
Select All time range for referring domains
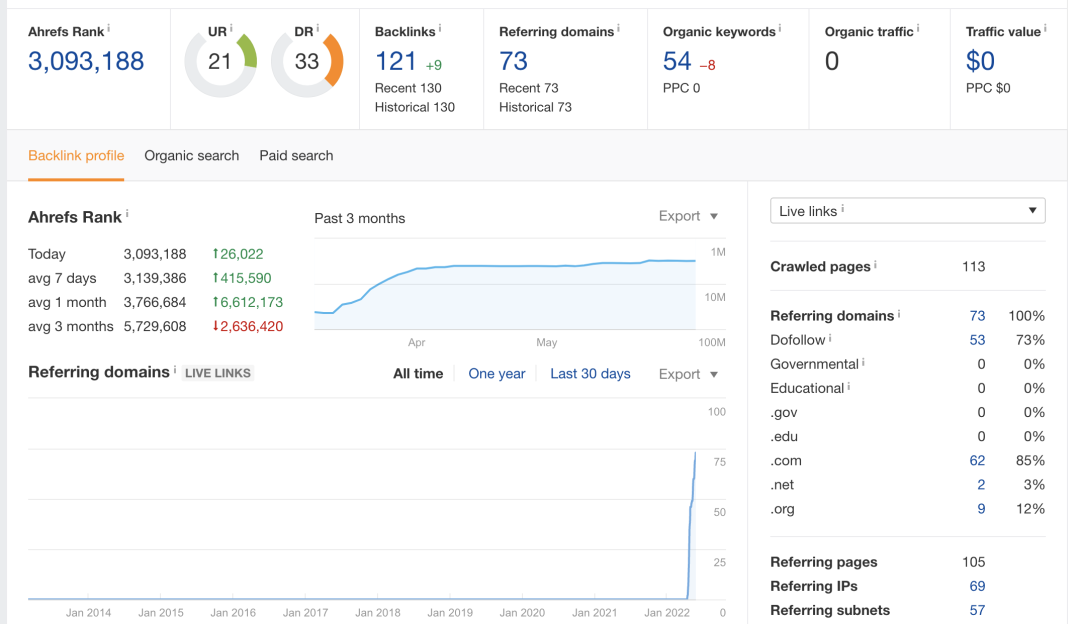[x=417, y=374]
